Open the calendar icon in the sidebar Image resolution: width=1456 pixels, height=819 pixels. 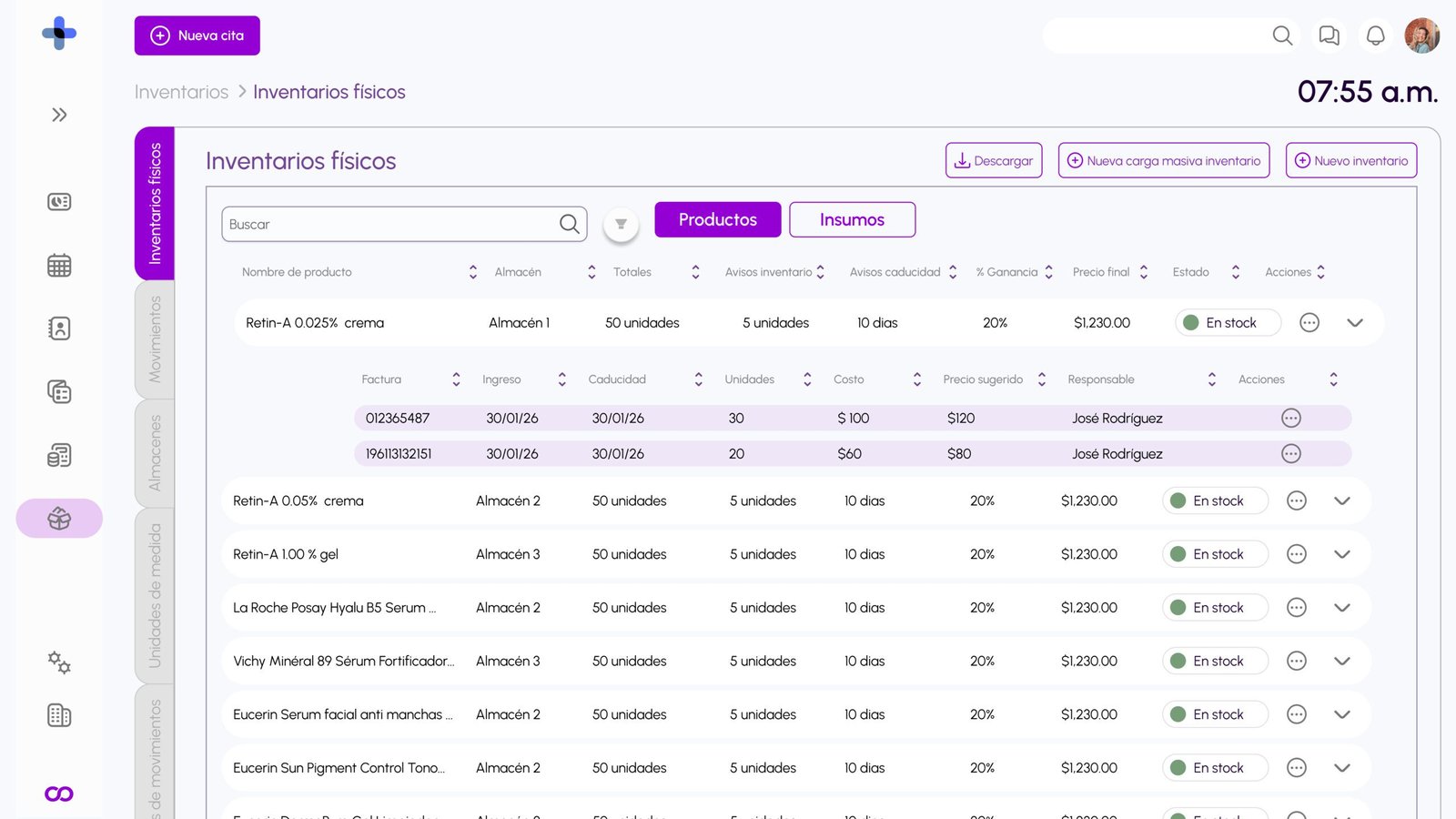[59, 266]
